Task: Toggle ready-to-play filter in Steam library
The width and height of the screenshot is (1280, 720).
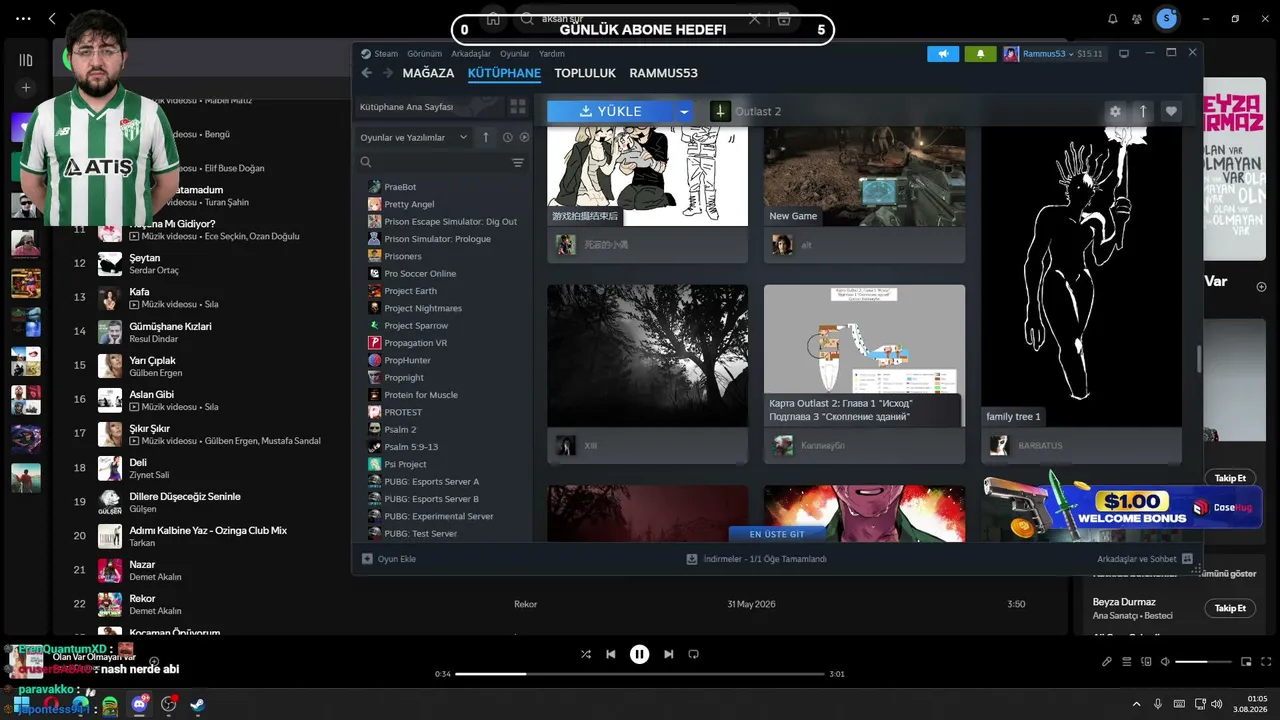Action: pos(524,137)
